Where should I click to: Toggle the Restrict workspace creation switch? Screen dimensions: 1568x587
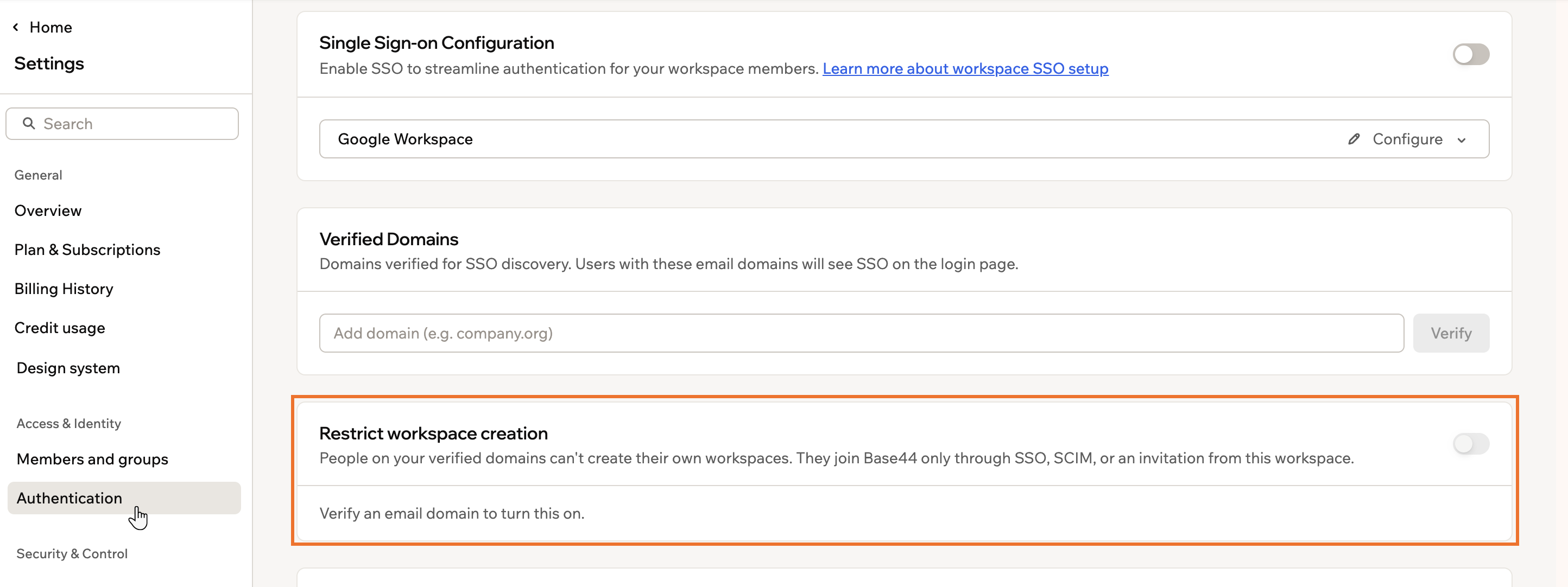[1471, 443]
